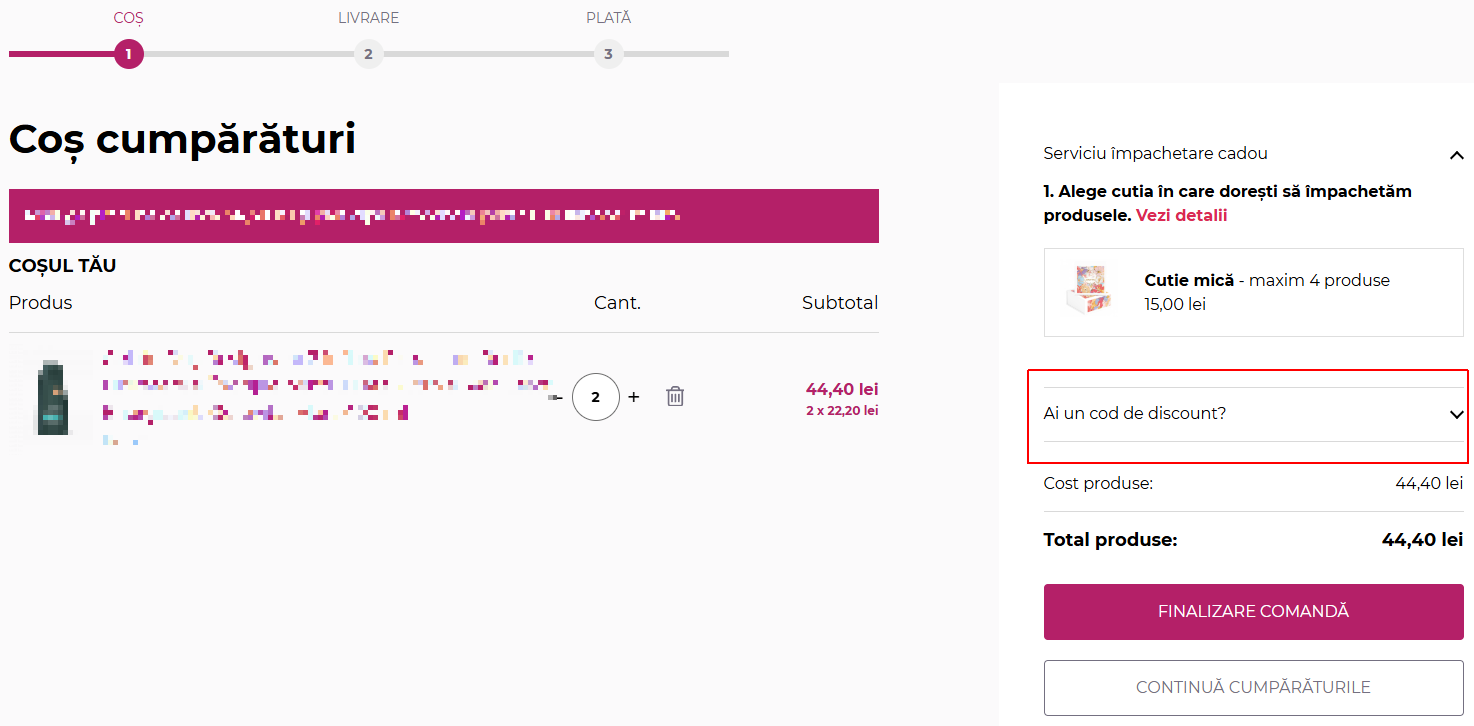Click the FINALIZARE COMANDĂ button
1474x726 pixels.
(x=1254, y=612)
